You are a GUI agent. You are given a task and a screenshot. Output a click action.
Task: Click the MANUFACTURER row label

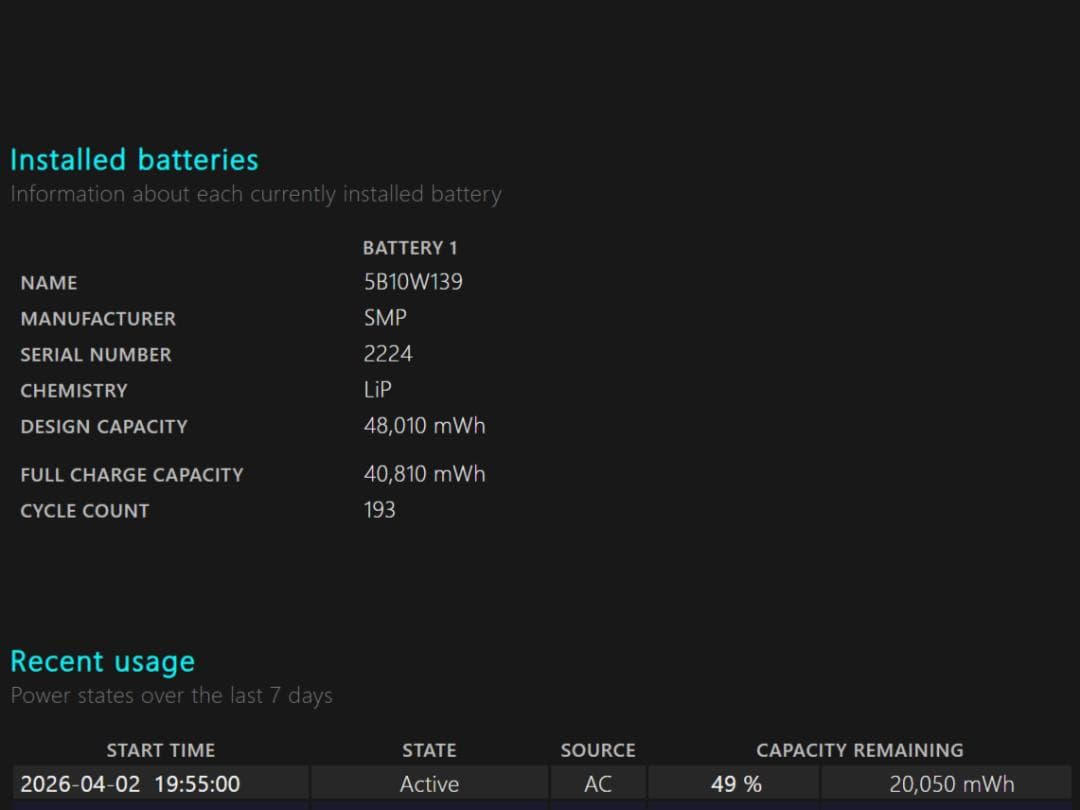coord(98,319)
